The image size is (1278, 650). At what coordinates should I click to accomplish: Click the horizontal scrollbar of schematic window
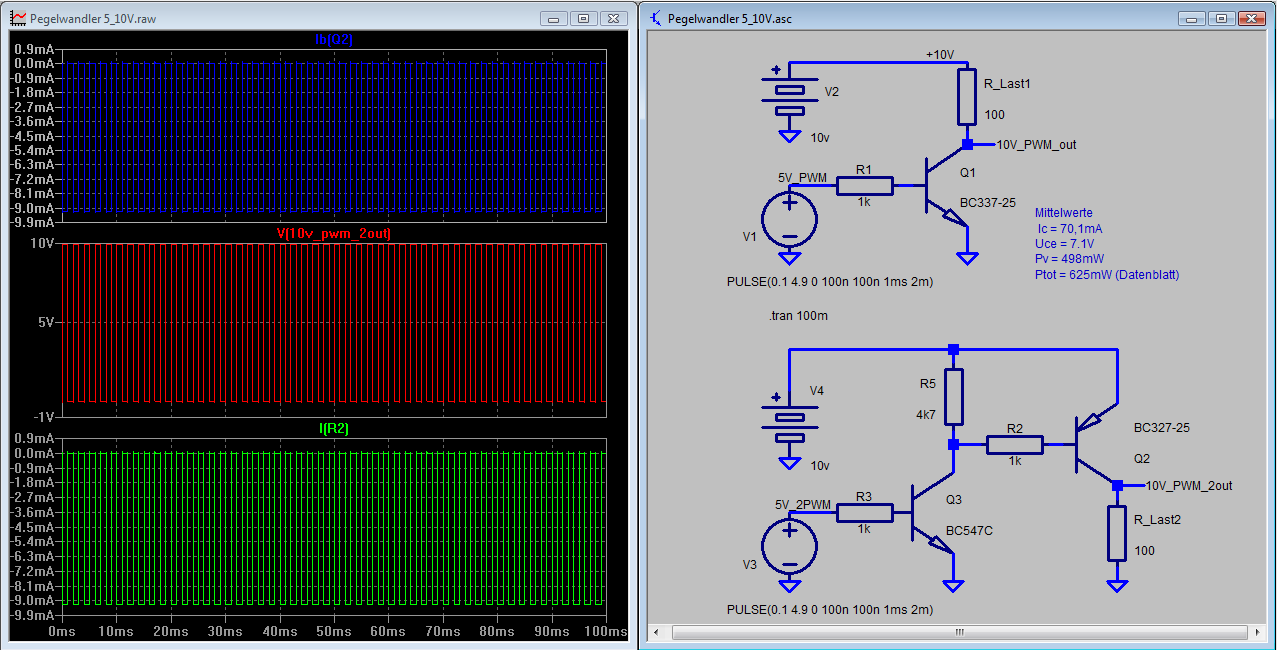(x=959, y=632)
